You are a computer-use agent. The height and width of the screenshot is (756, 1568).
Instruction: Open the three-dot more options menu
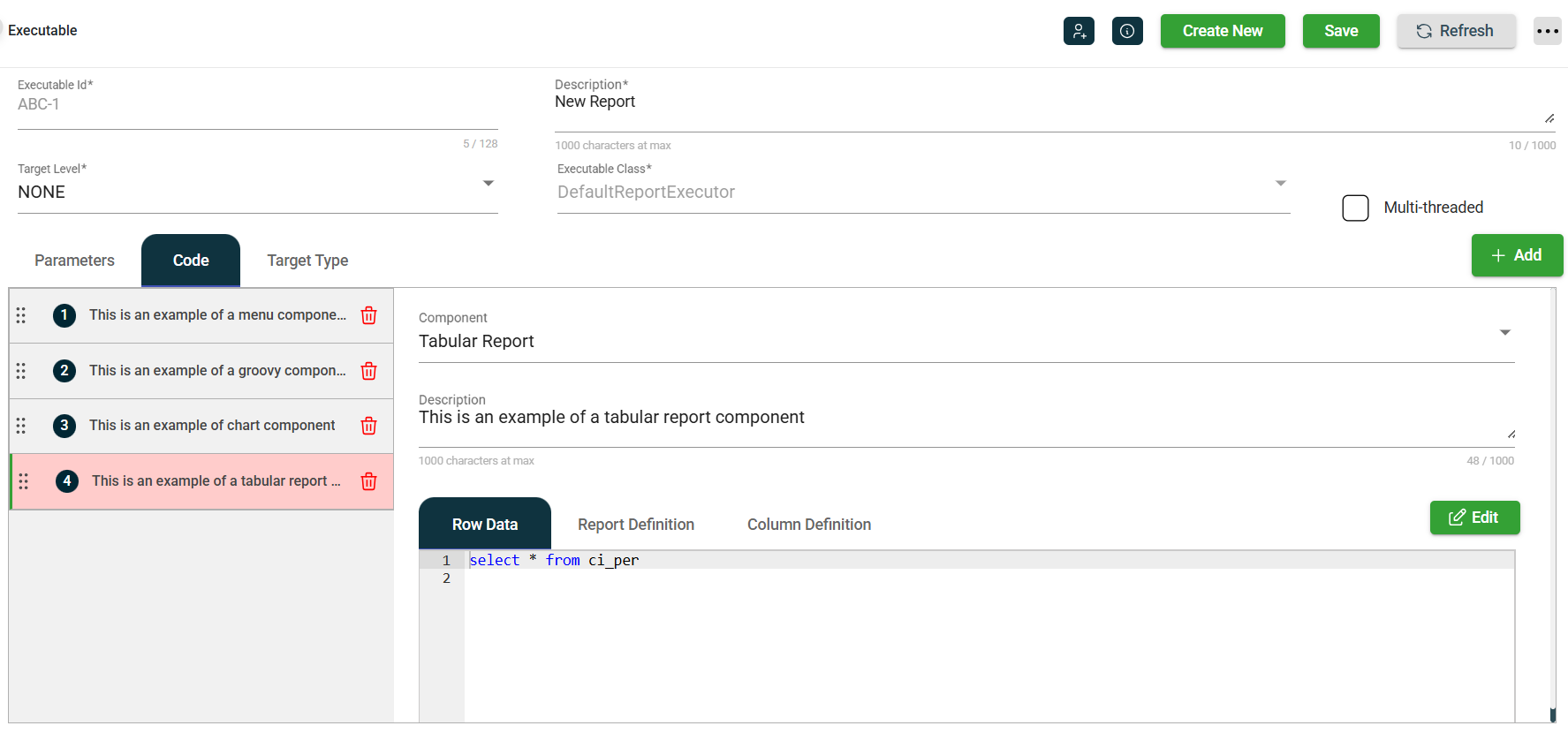1547,31
